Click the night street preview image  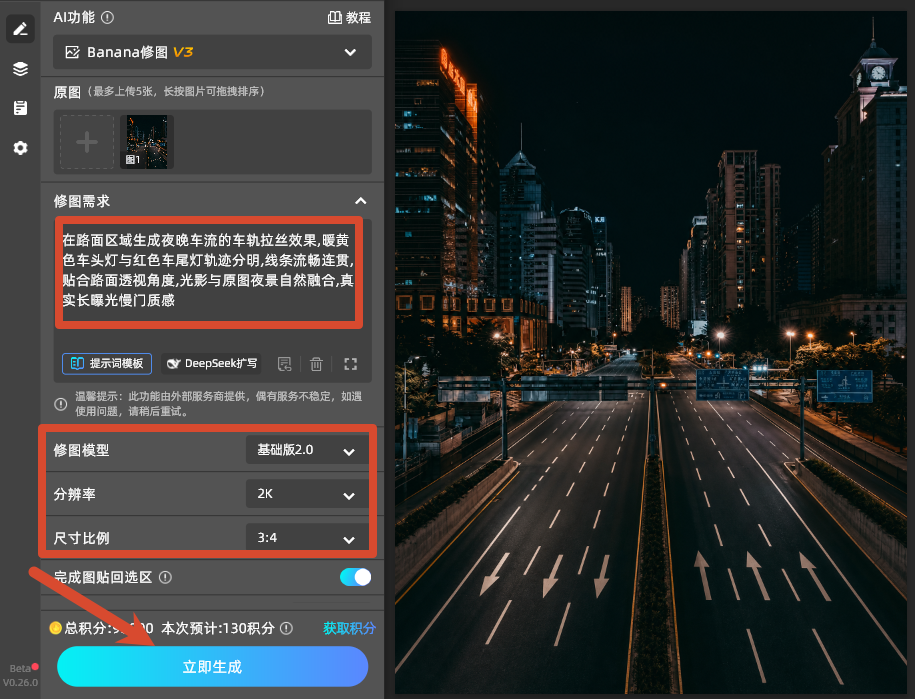coord(651,352)
